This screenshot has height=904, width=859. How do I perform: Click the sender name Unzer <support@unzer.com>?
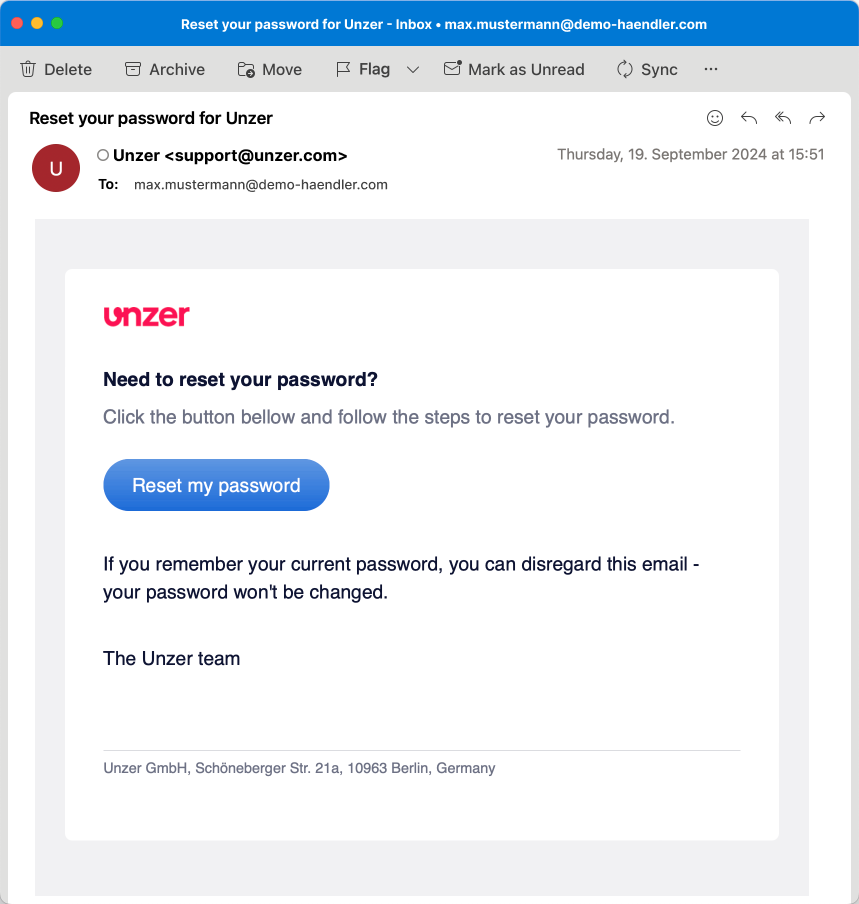click(x=230, y=155)
